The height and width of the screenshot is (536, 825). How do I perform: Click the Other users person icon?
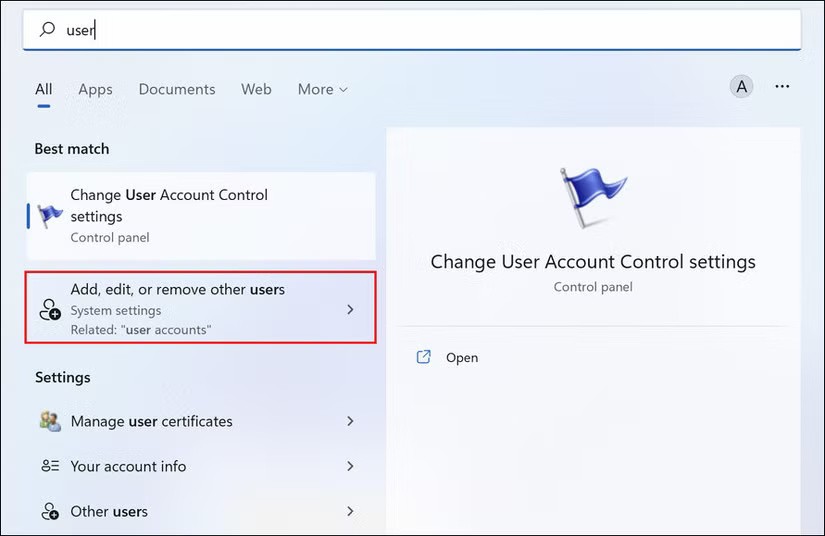[x=50, y=511]
